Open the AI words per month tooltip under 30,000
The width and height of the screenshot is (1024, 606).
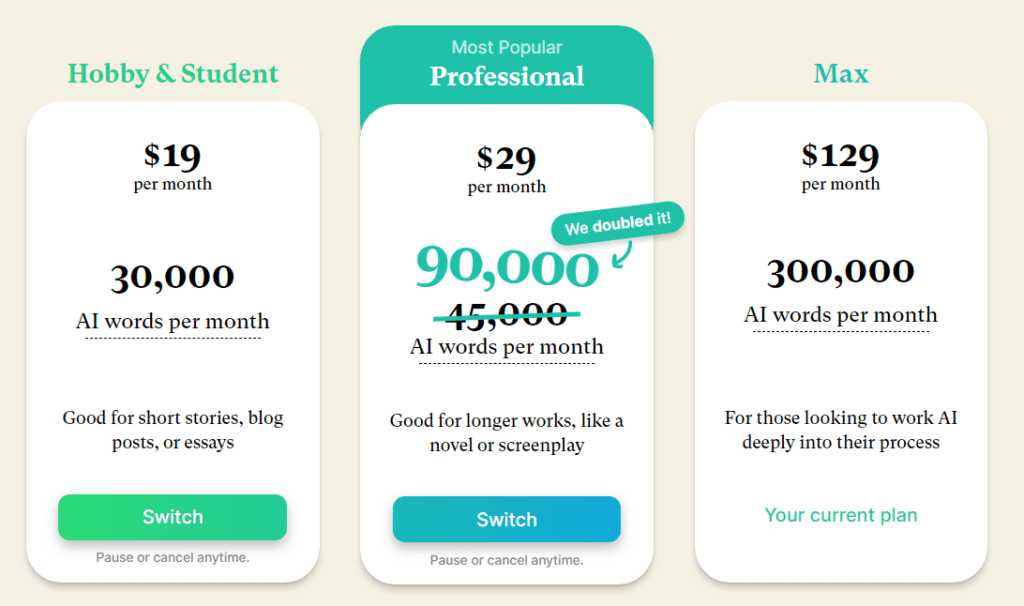[172, 321]
